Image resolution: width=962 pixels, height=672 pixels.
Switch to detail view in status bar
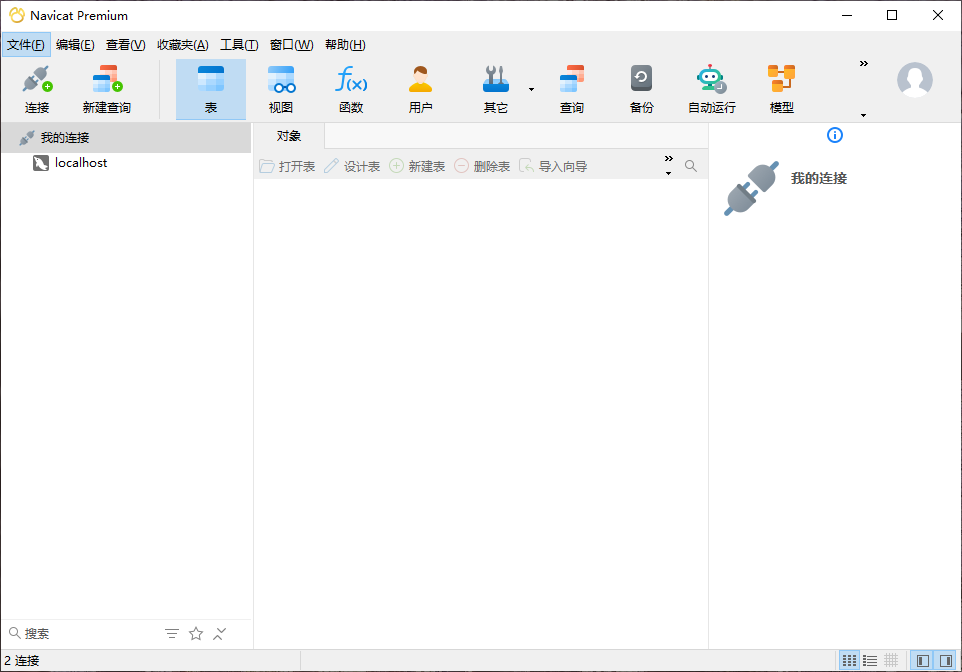click(891, 660)
